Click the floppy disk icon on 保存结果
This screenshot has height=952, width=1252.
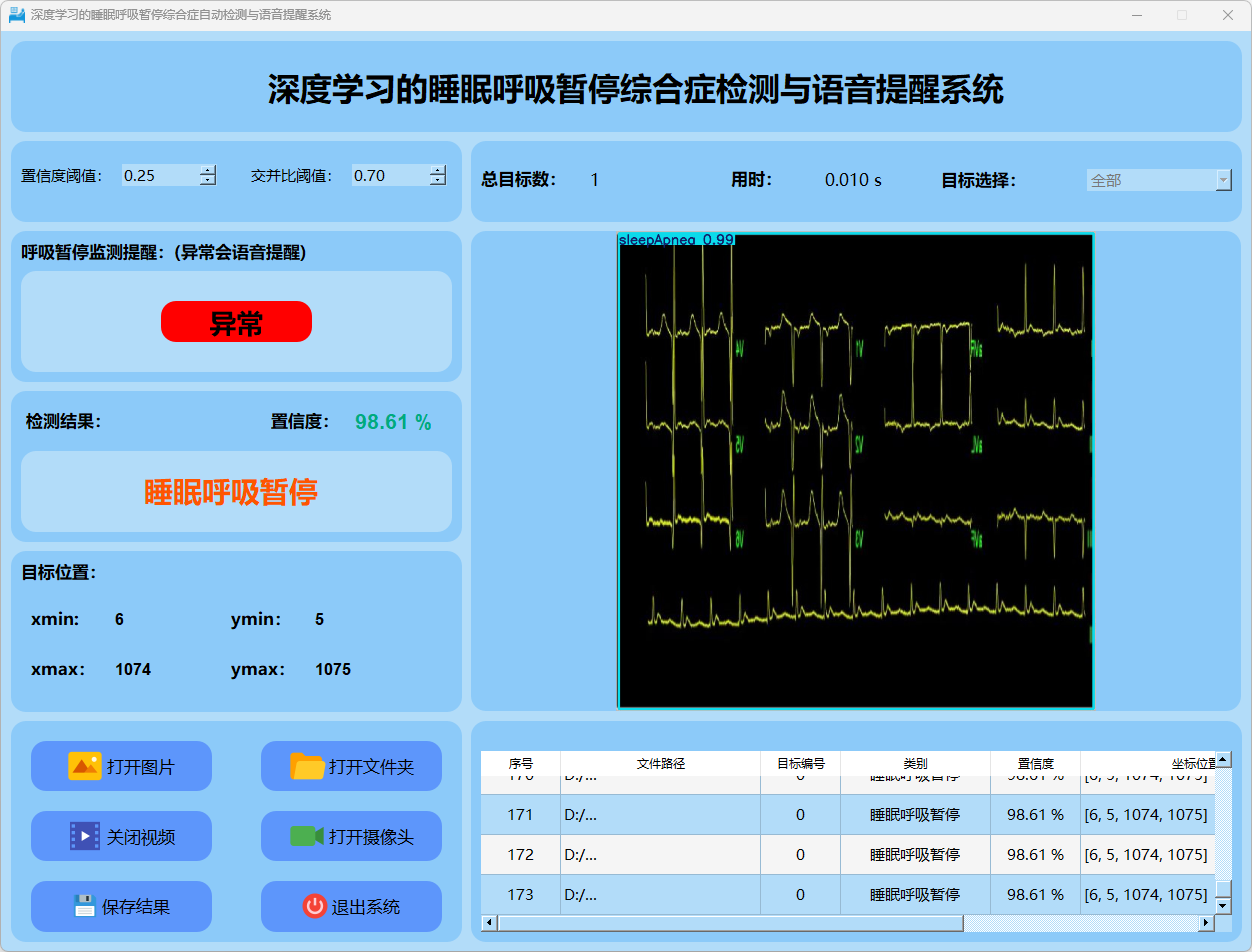(x=84, y=906)
